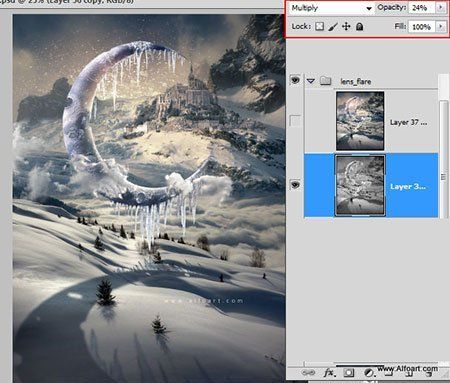Screen dimensions: 450x383
Task: Click the highlighted Layer 3... name
Action: (408, 186)
